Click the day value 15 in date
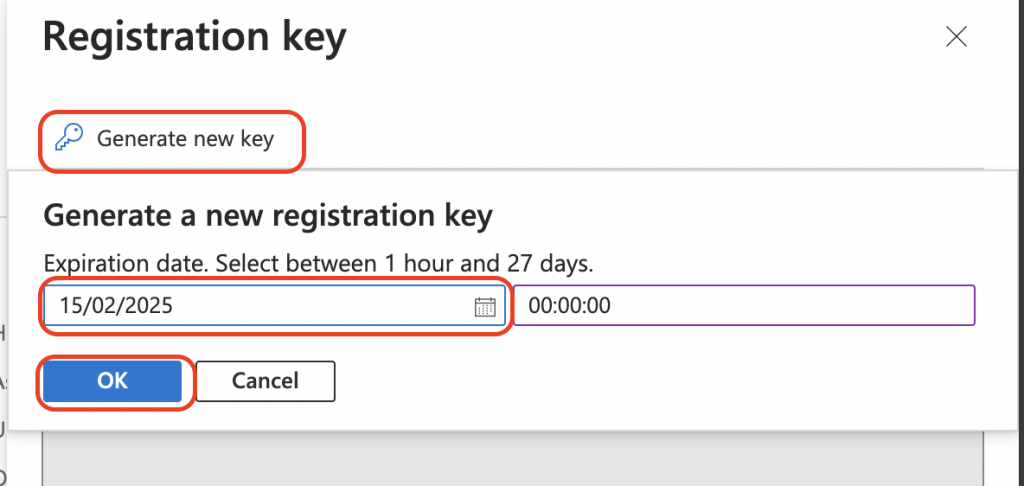 70,306
